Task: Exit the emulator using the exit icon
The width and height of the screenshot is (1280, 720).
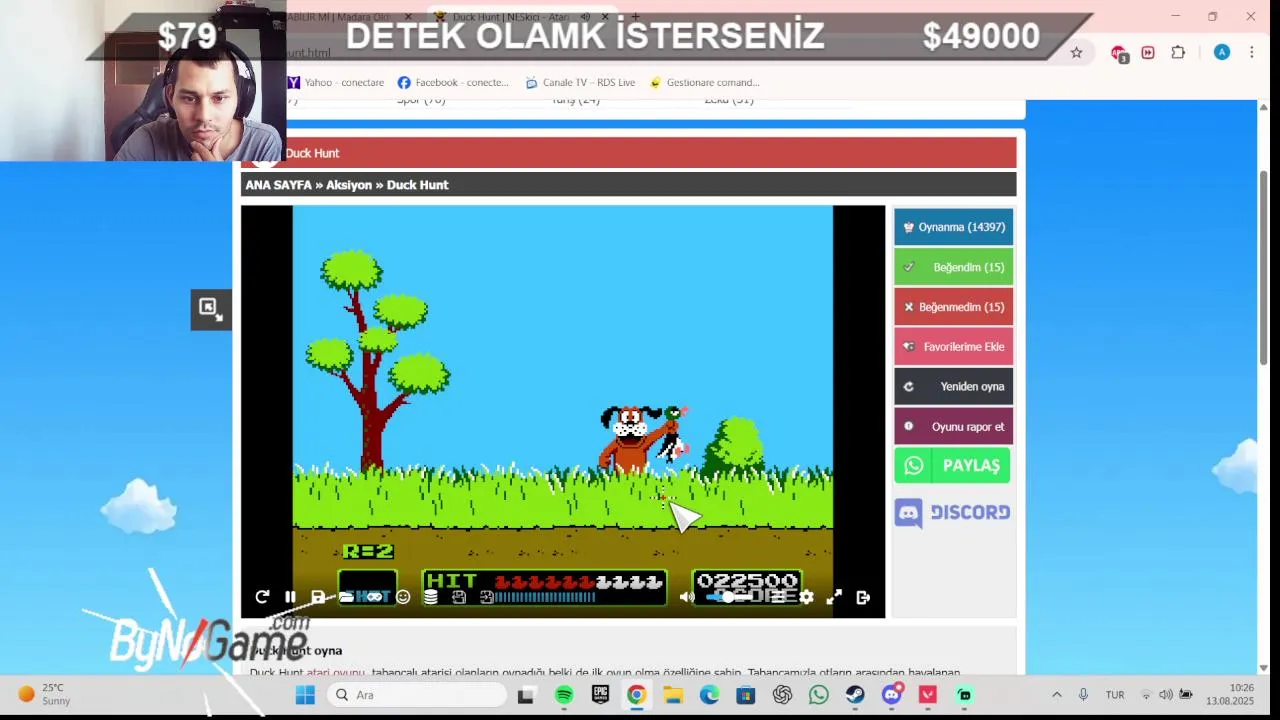Action: point(863,597)
